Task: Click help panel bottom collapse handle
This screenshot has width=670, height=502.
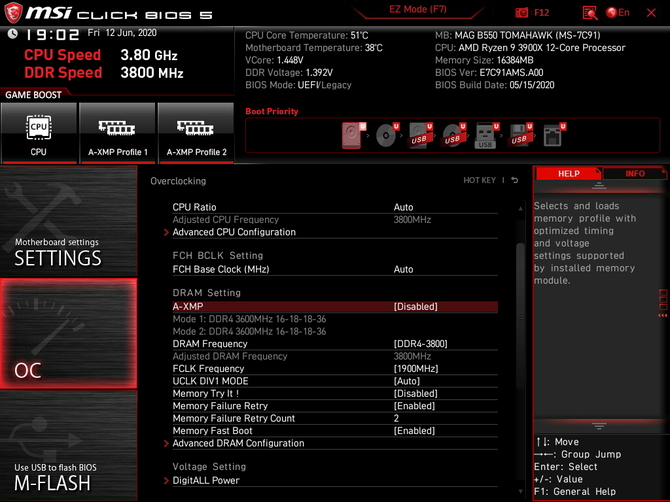Action: click(x=599, y=426)
